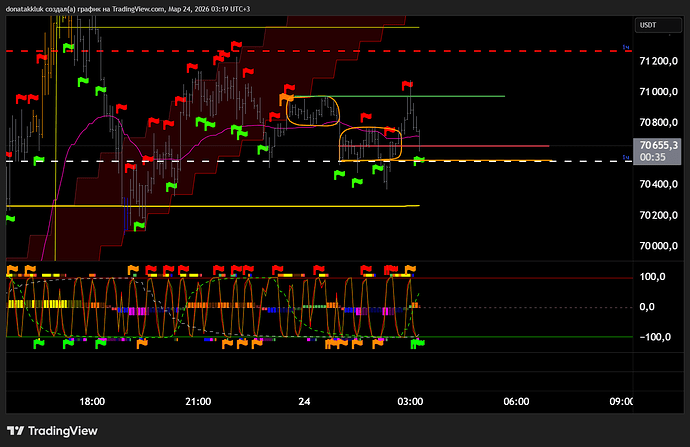
Task: Click the red flag above the latest price peak
Action: (x=408, y=86)
